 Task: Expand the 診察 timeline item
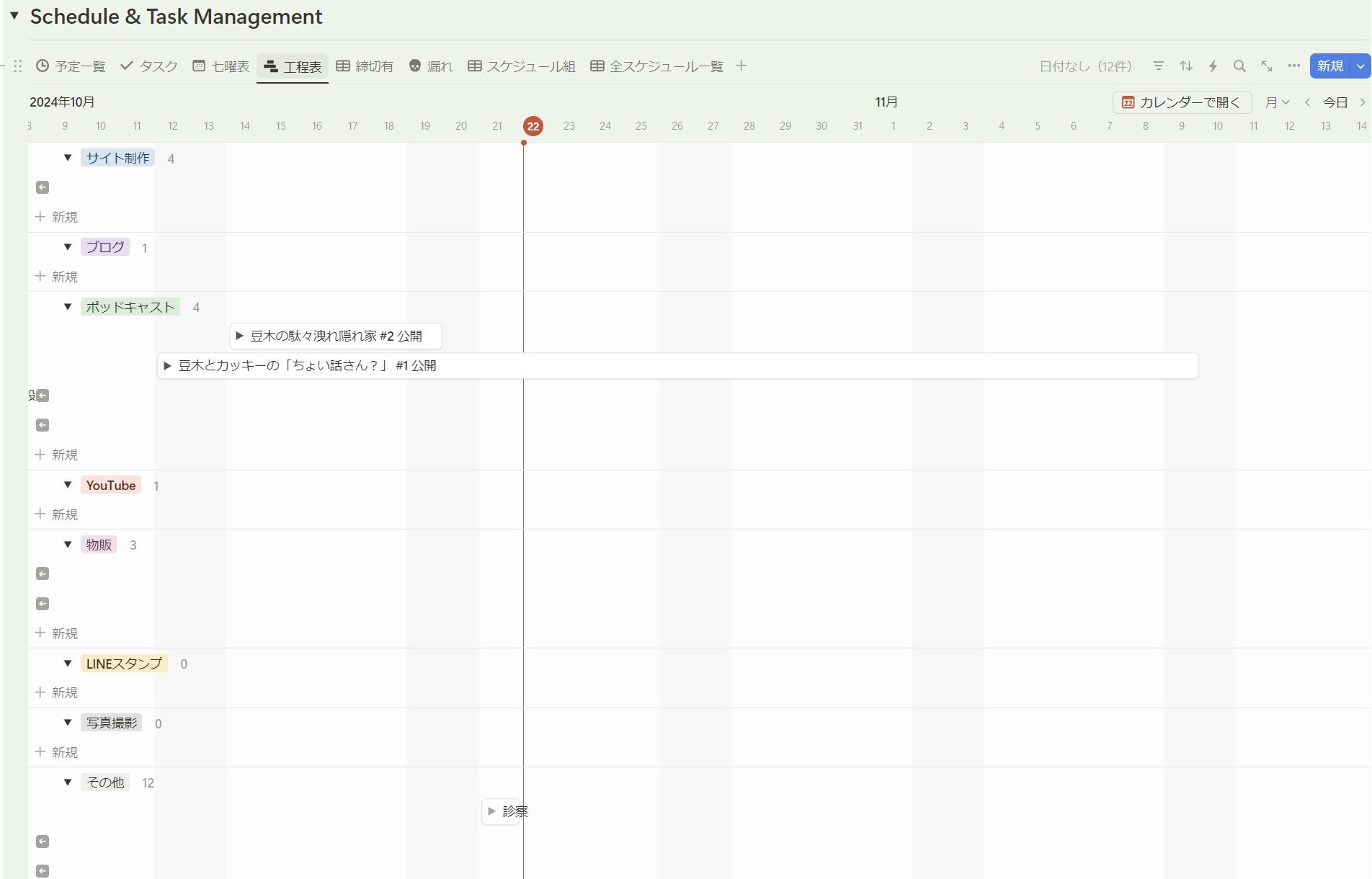(491, 811)
